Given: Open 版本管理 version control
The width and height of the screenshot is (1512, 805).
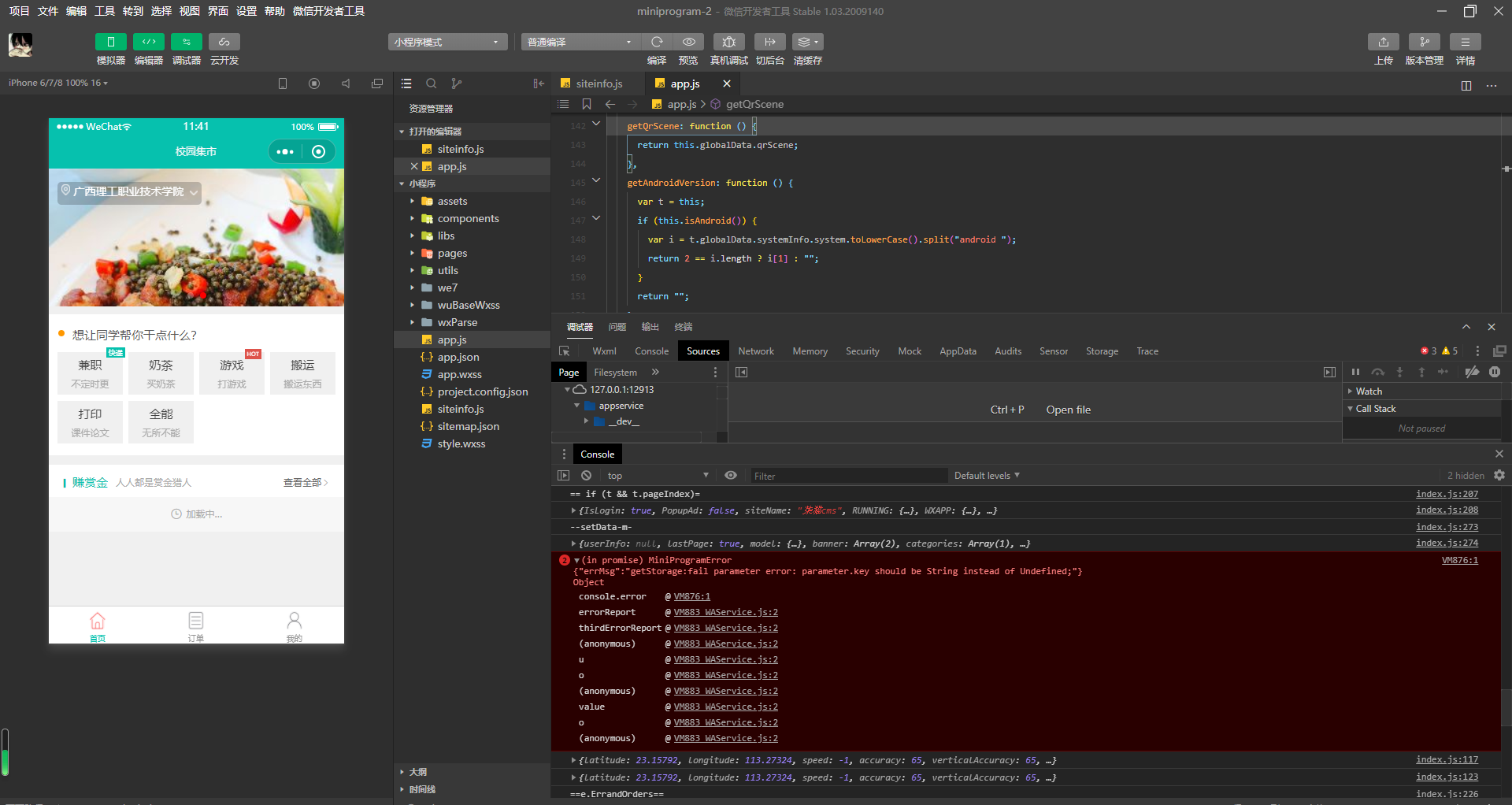Looking at the screenshot, I should (x=1425, y=42).
